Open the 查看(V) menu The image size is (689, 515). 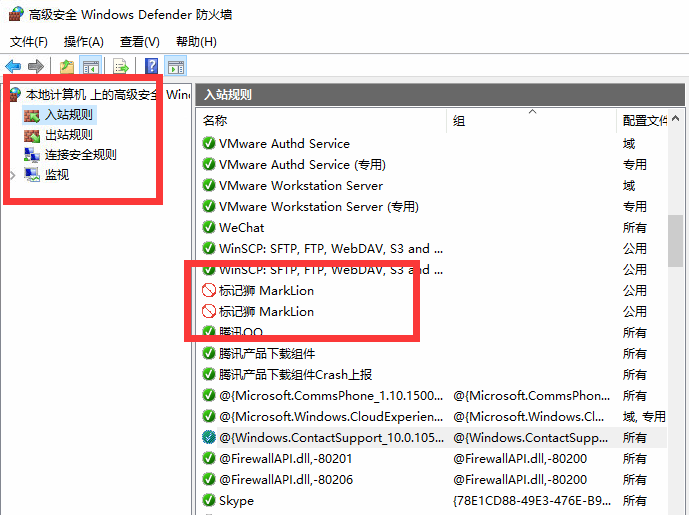pos(139,42)
